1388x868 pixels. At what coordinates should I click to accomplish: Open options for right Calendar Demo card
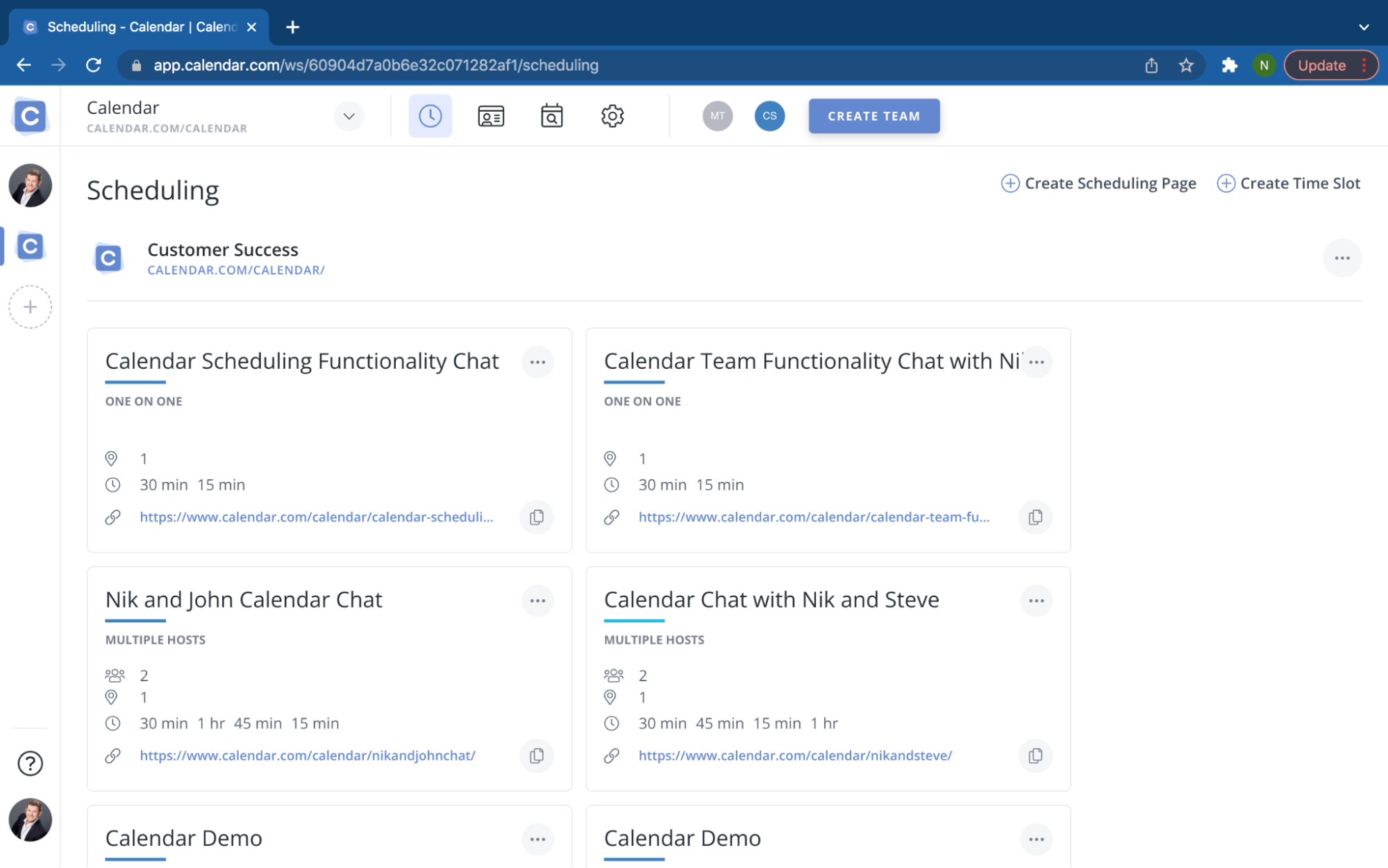(1036, 839)
